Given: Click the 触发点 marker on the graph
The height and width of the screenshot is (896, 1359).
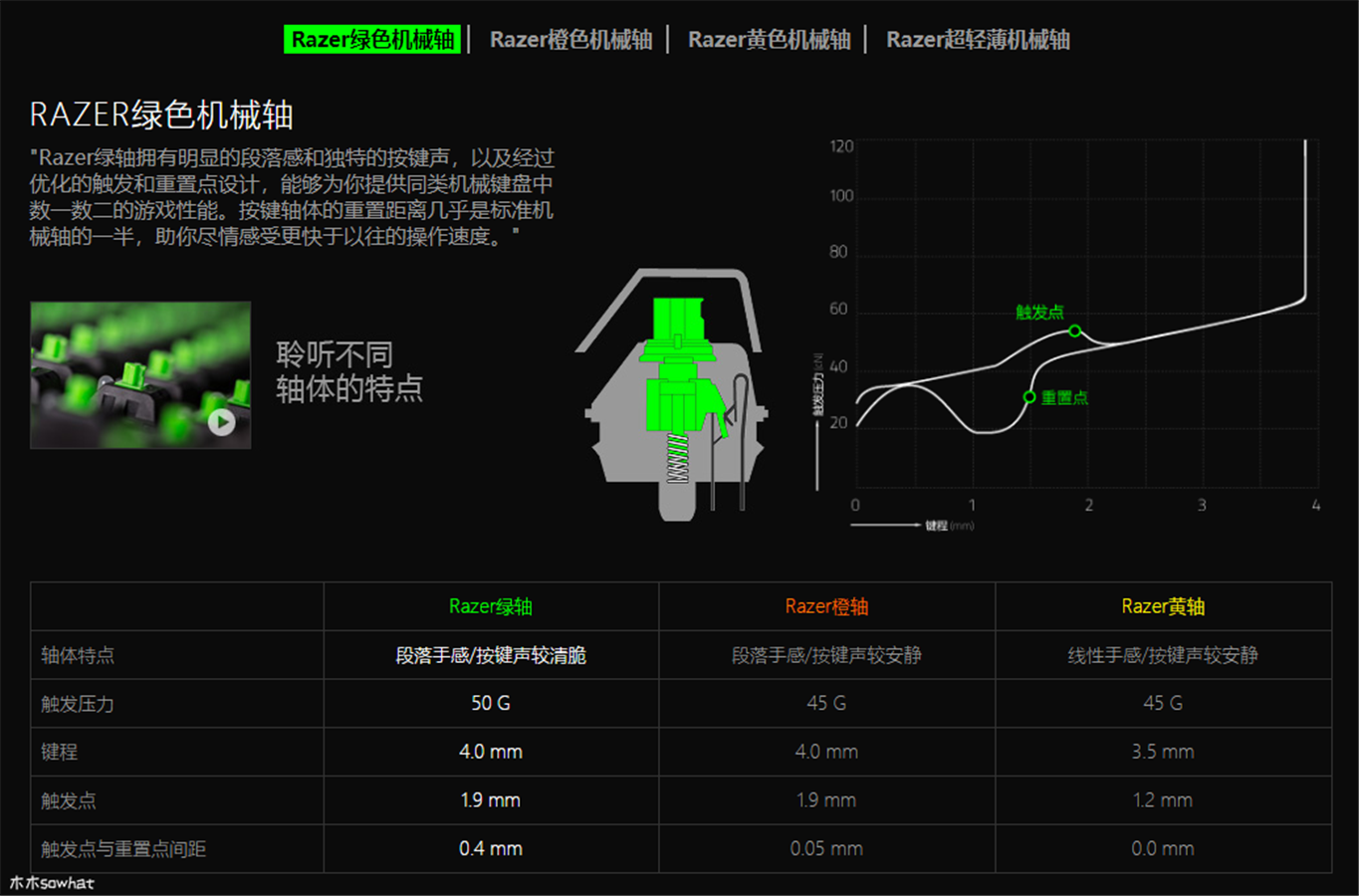Looking at the screenshot, I should point(1074,331).
